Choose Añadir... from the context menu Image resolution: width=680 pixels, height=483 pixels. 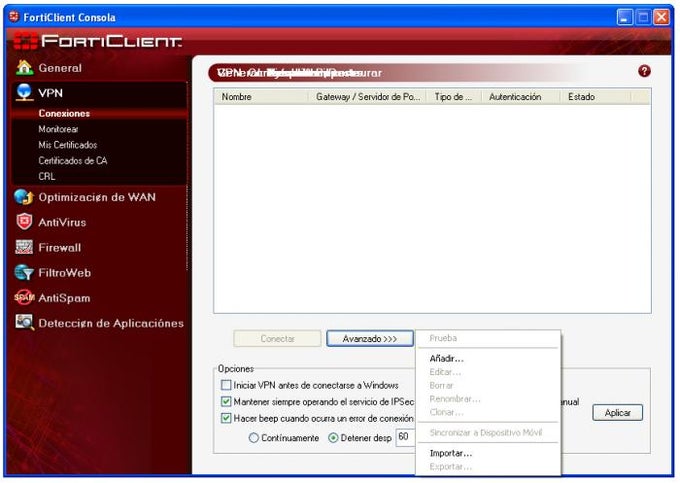(446, 359)
